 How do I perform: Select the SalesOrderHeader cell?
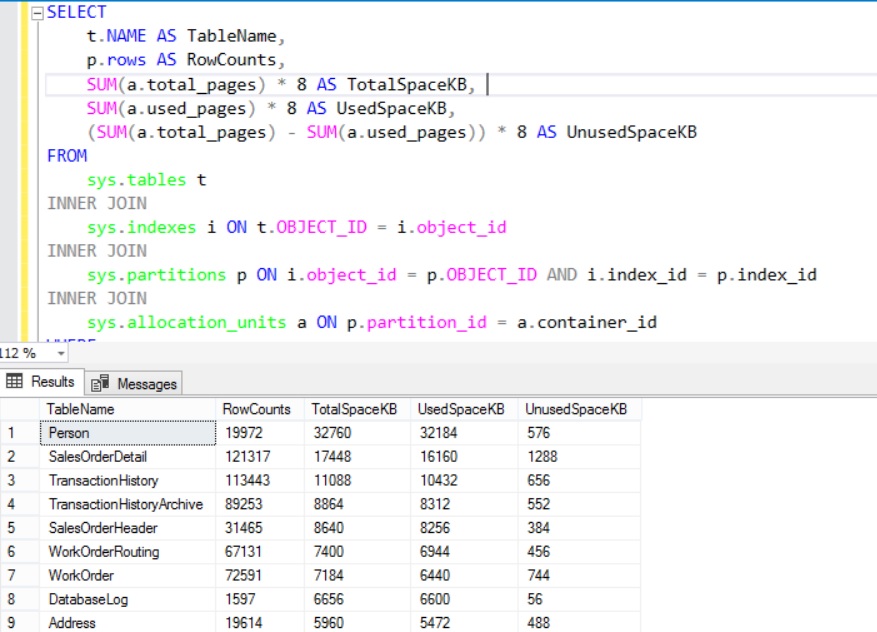128,528
